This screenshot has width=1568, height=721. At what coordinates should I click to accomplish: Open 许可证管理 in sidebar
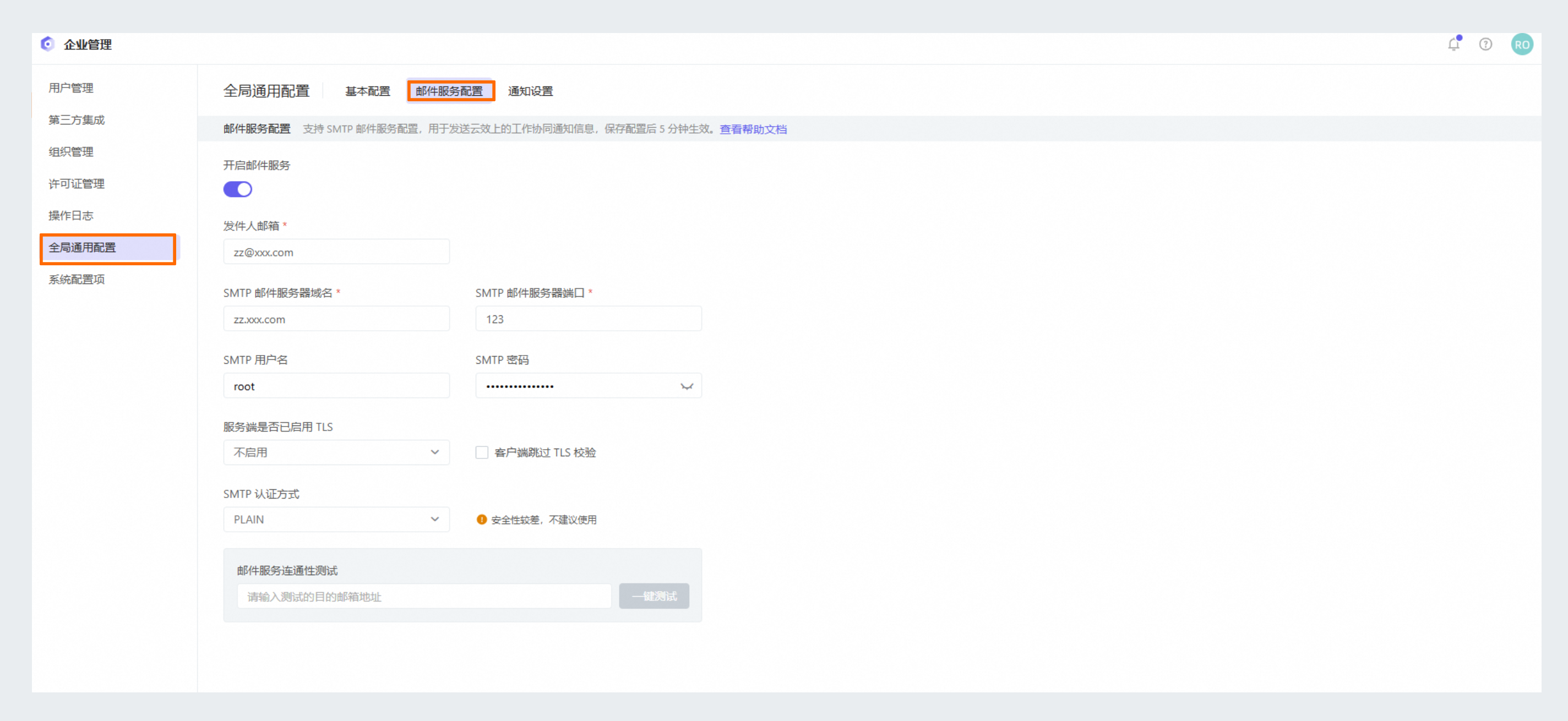pyautogui.click(x=77, y=184)
